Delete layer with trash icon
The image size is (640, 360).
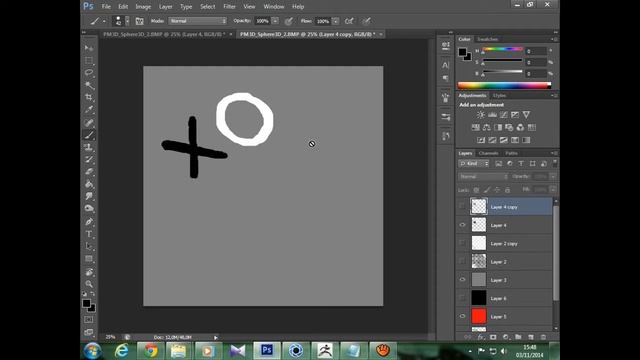[543, 337]
